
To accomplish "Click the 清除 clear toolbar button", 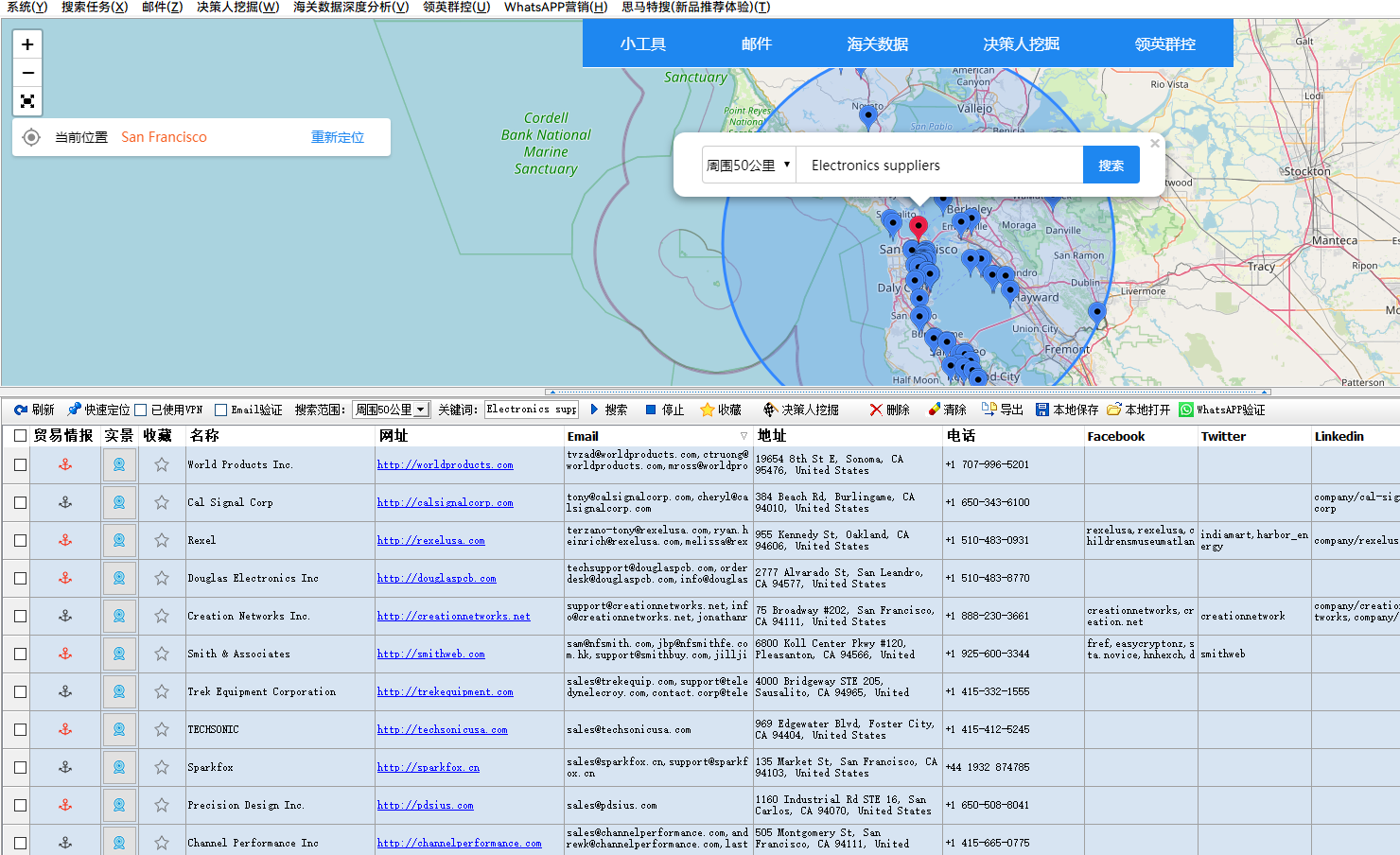I will (947, 410).
